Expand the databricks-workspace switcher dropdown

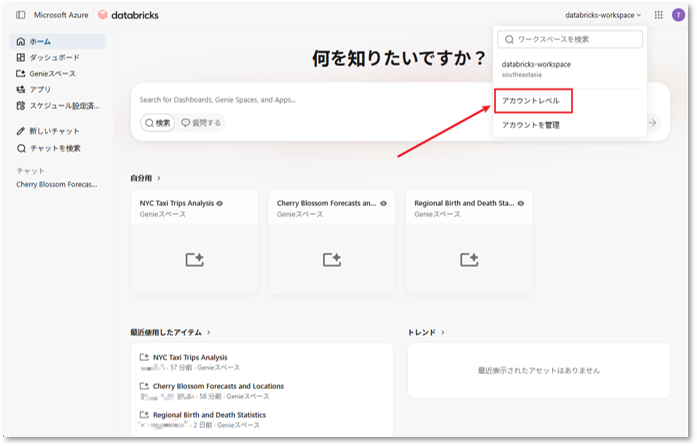point(603,15)
